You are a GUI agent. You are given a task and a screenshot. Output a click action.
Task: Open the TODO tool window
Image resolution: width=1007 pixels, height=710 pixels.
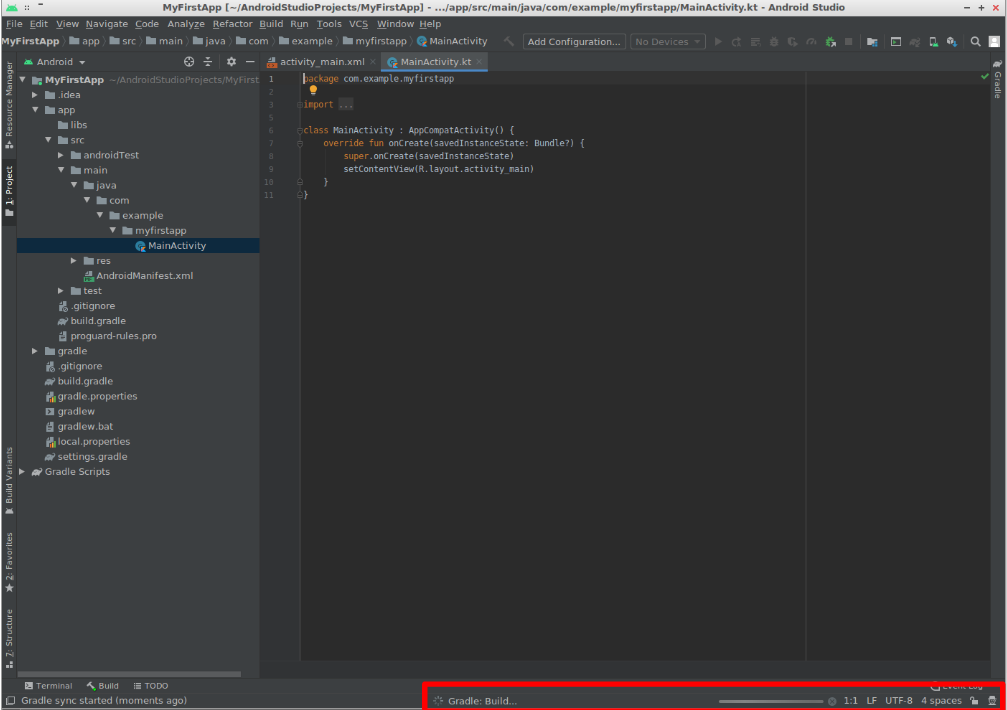[x=150, y=686]
